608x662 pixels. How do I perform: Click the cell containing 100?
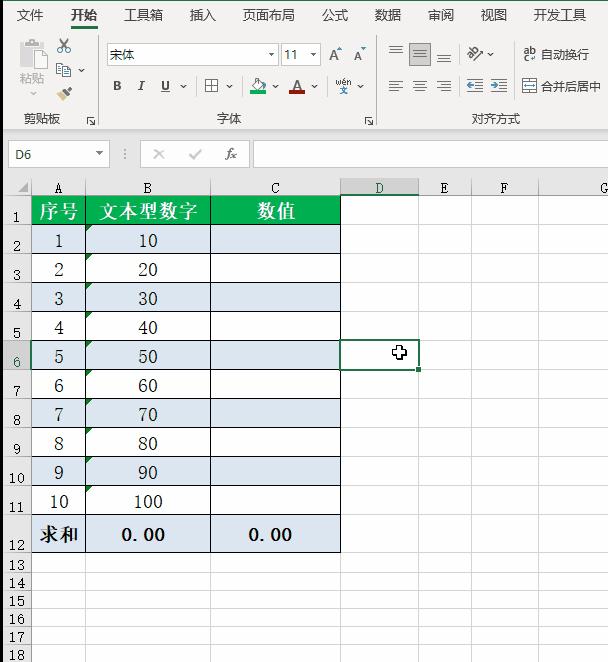click(x=148, y=501)
